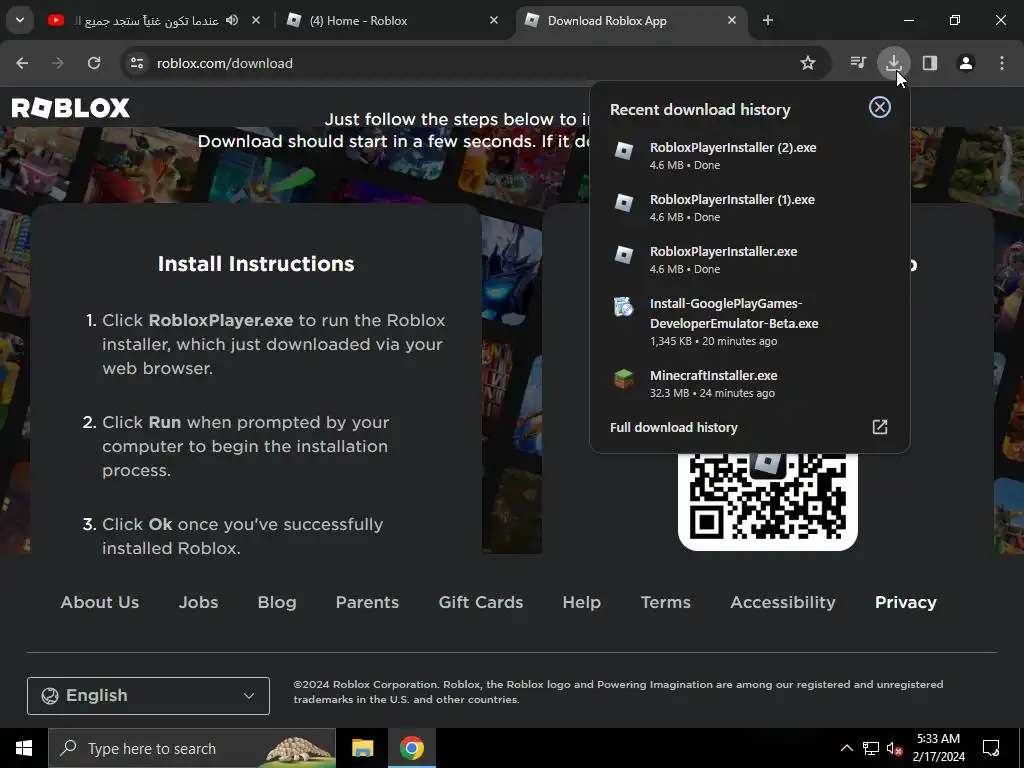Open the Windows notification center icon
This screenshot has height=768, width=1024.
point(991,748)
